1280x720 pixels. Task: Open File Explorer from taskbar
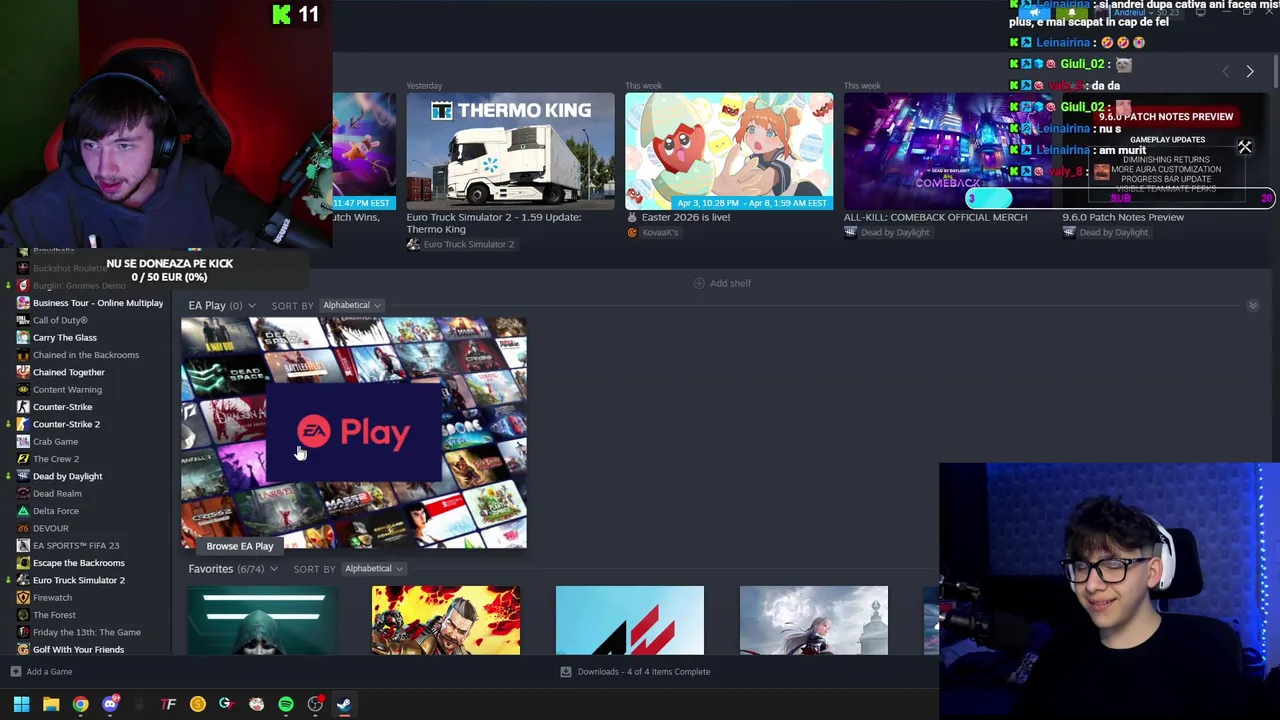[51, 704]
